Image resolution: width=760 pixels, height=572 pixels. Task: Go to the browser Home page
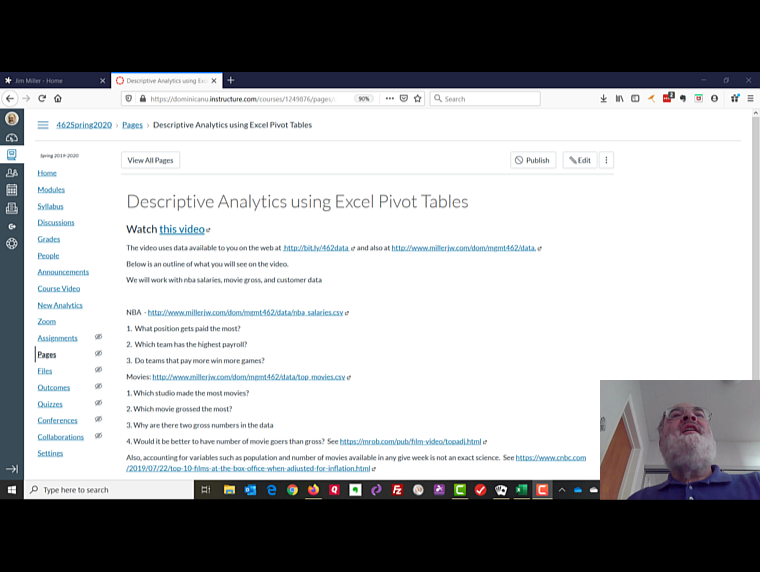click(58, 98)
